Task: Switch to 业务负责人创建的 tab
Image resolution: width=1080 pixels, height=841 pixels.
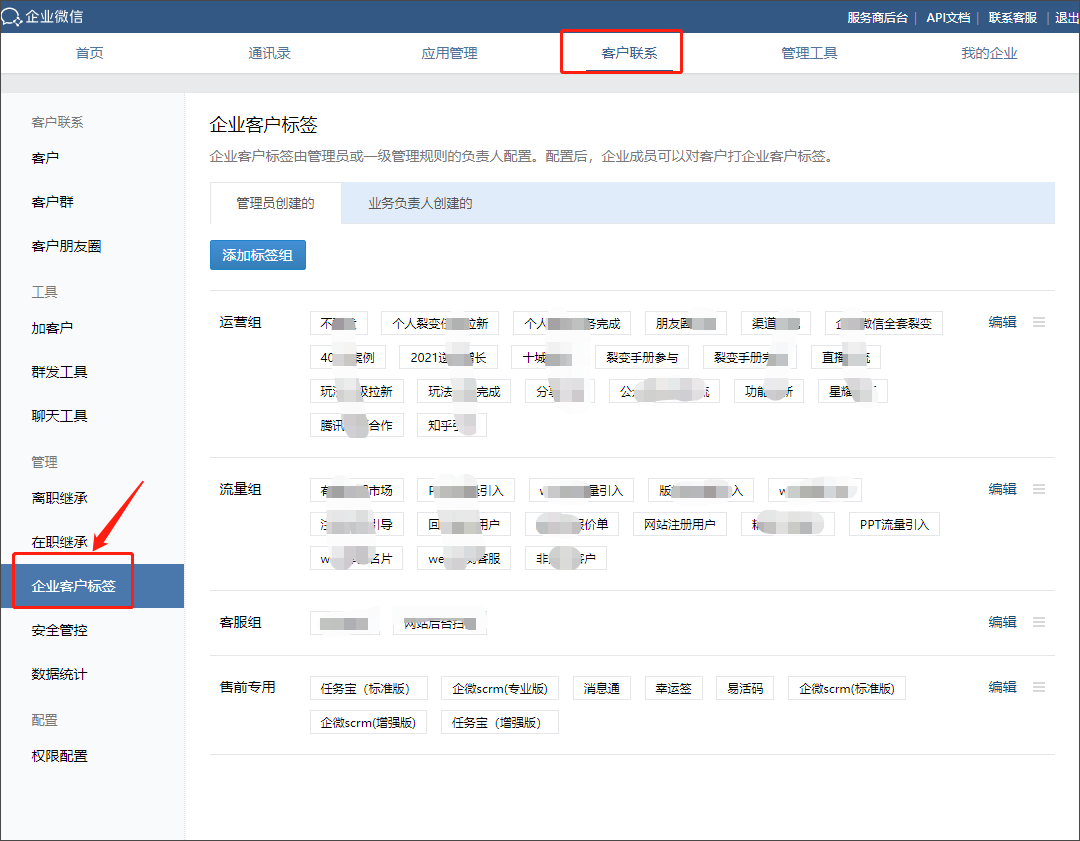Action: [420, 203]
